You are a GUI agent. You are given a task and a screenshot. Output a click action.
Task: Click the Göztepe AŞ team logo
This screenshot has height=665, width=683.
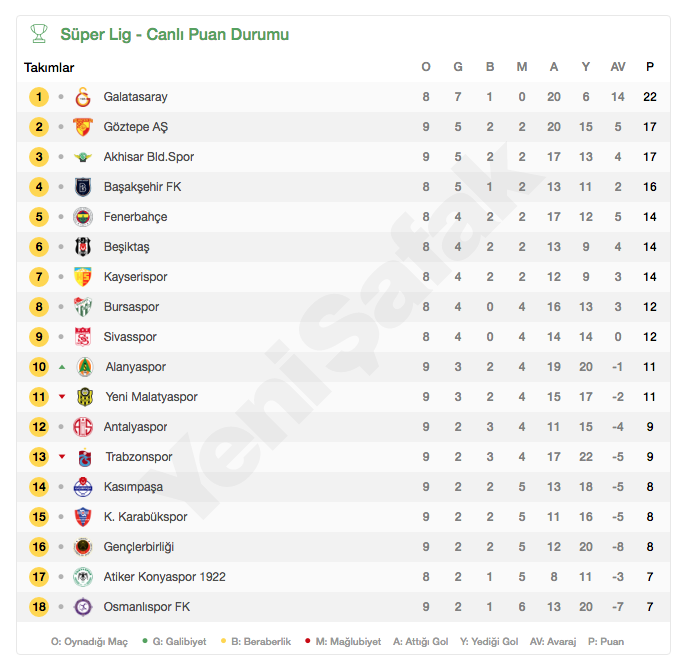pos(83,127)
